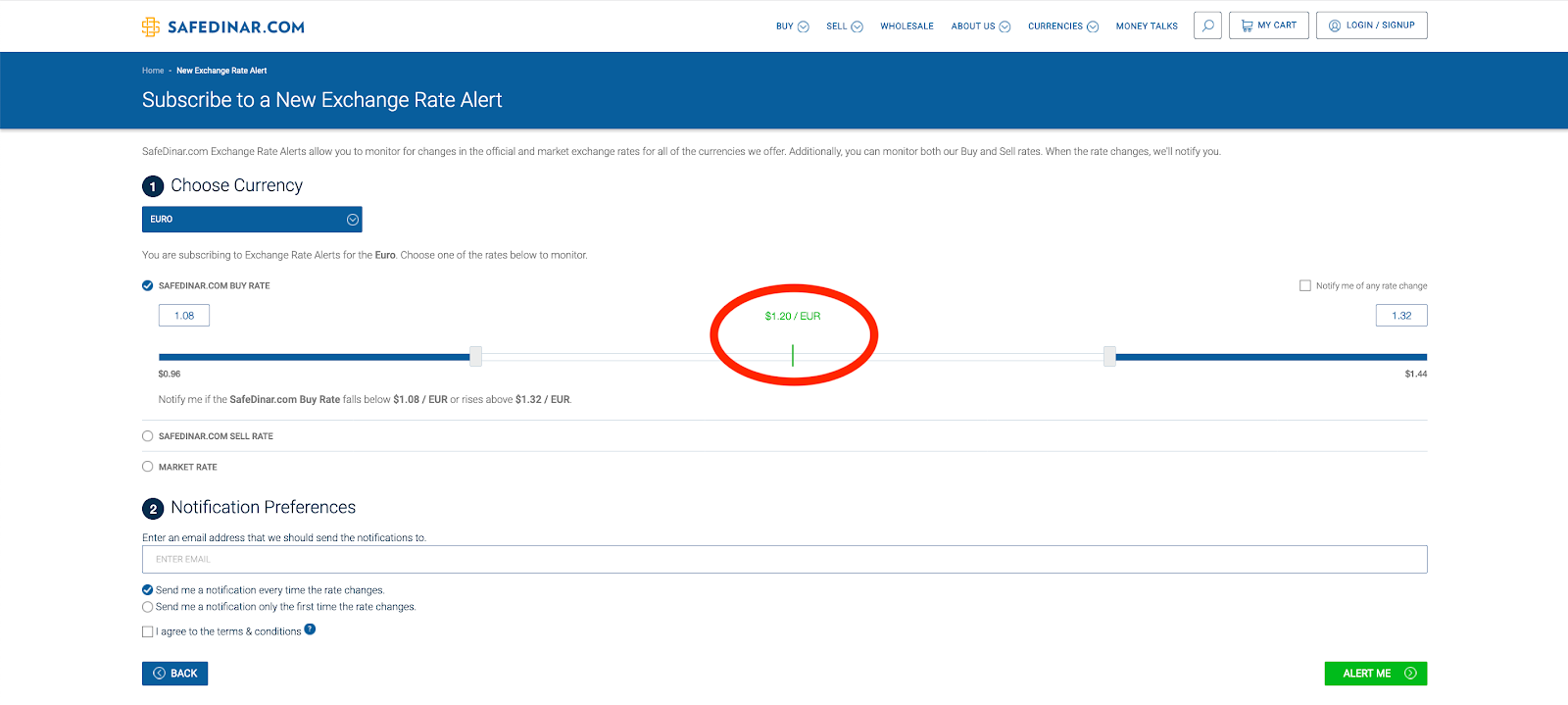Image resolution: width=1568 pixels, height=705 pixels.
Task: Edit the lower limit 1.08 field
Action: tap(184, 316)
